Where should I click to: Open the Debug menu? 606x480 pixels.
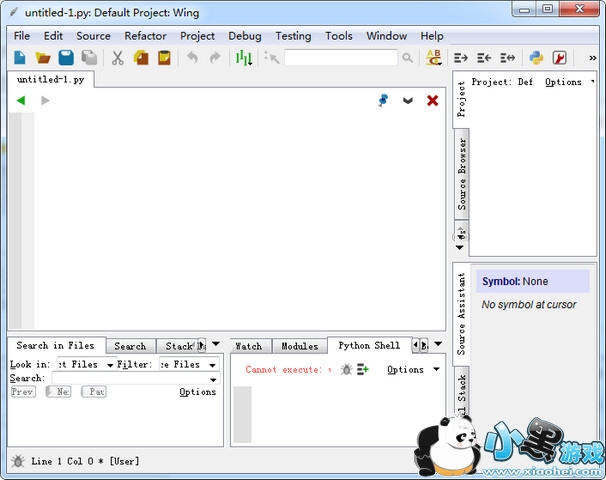click(x=245, y=36)
